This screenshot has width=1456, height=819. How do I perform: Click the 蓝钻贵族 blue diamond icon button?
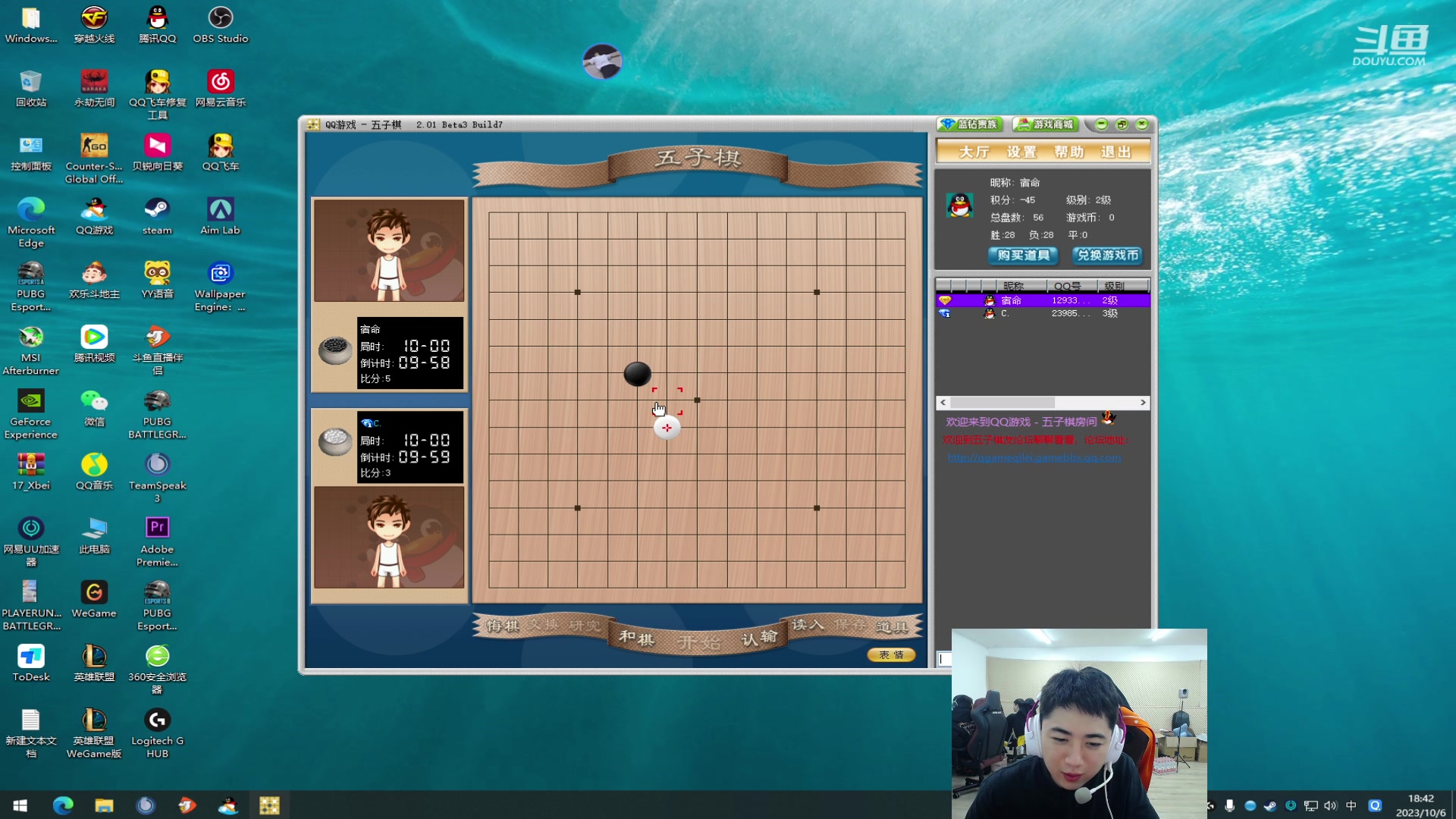click(x=970, y=124)
